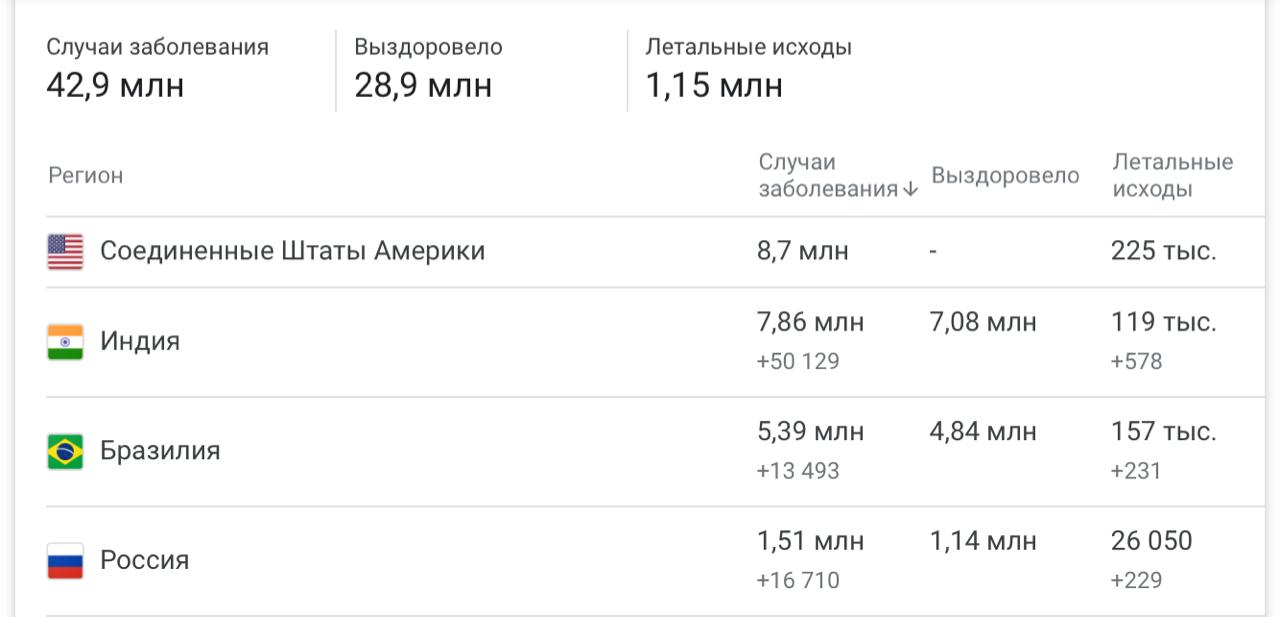Click the United States flag icon

(x=65, y=252)
